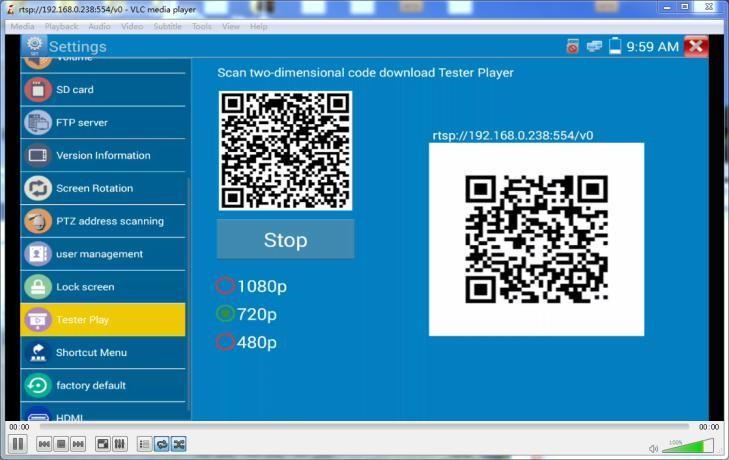Click the rtsp stream QR code
Screen dimensions: 729x460
537,240
